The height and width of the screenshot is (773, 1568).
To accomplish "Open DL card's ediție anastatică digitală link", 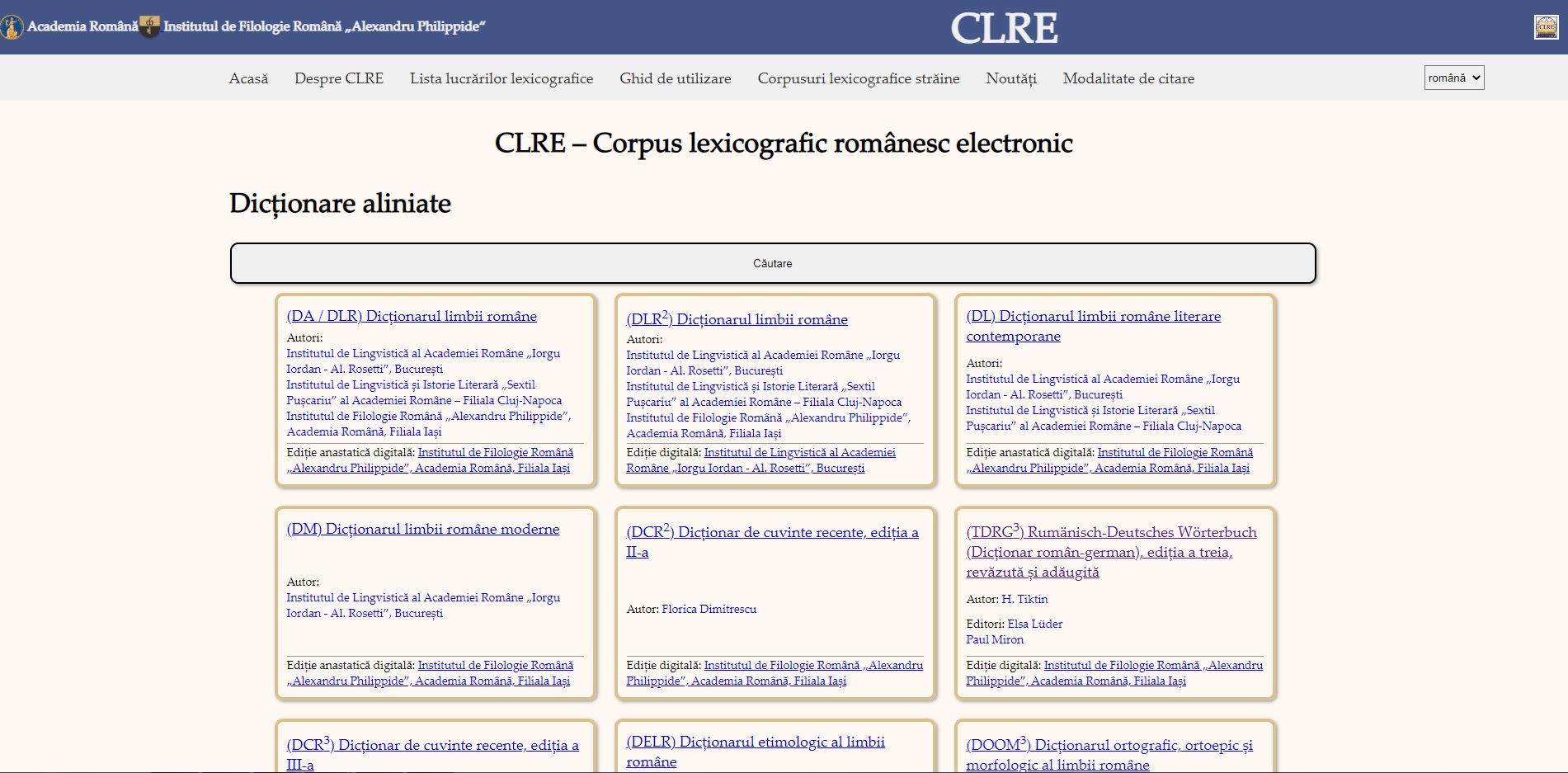I will (x=1109, y=460).
